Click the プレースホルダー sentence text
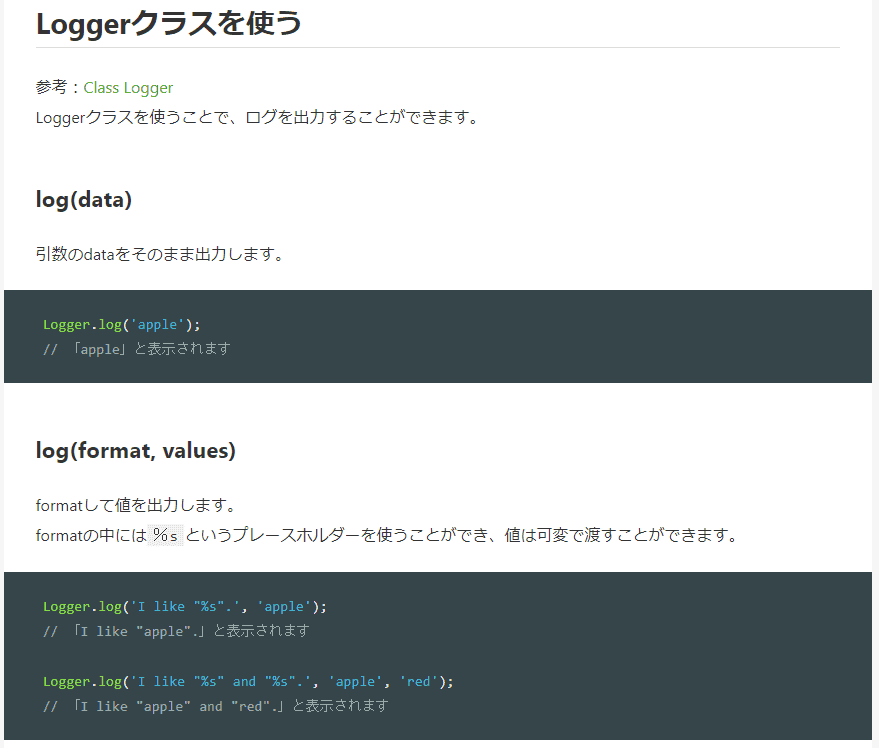This screenshot has height=748, width=879. point(462,535)
